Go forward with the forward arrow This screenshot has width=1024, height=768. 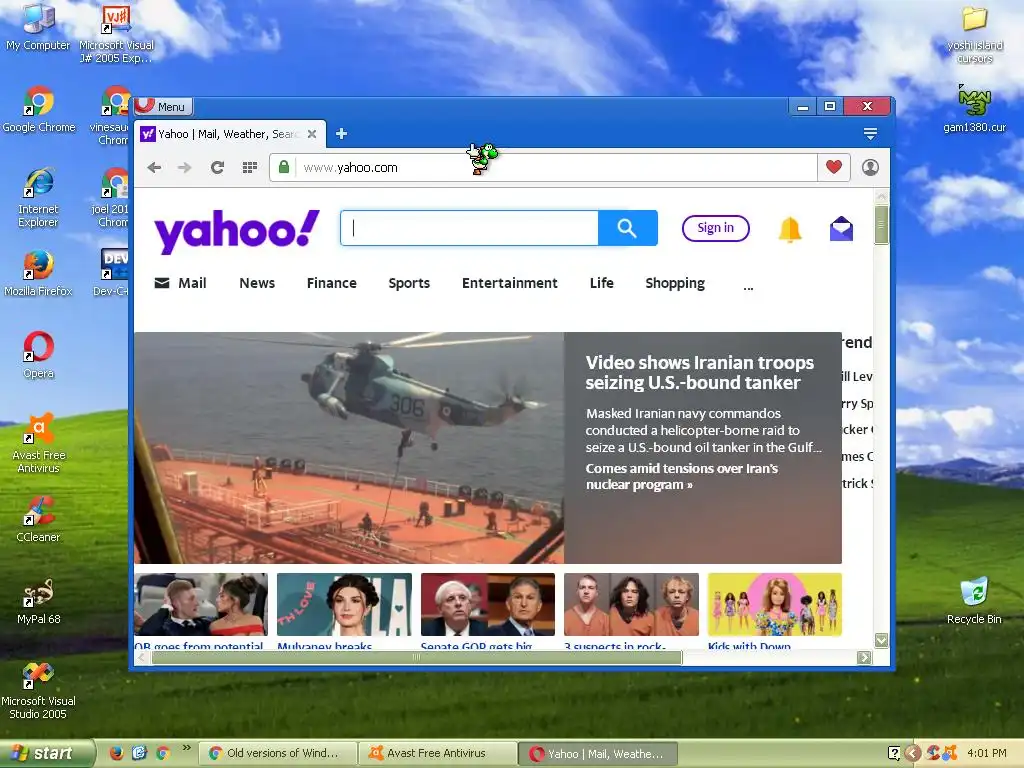pyautogui.click(x=185, y=168)
